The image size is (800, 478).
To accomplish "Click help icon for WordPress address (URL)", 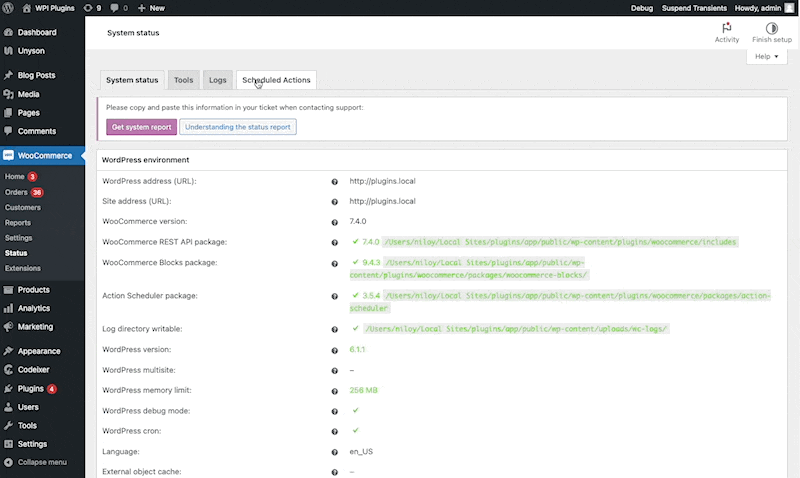I will click(335, 182).
